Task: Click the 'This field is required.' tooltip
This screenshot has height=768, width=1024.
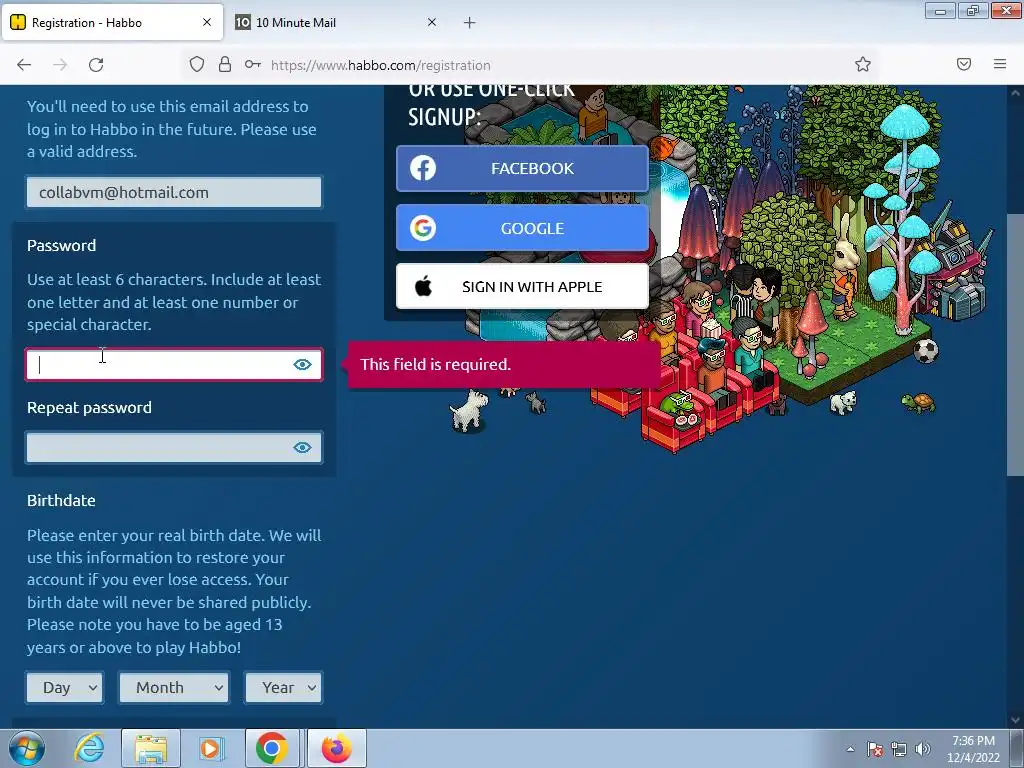Action: (x=504, y=364)
